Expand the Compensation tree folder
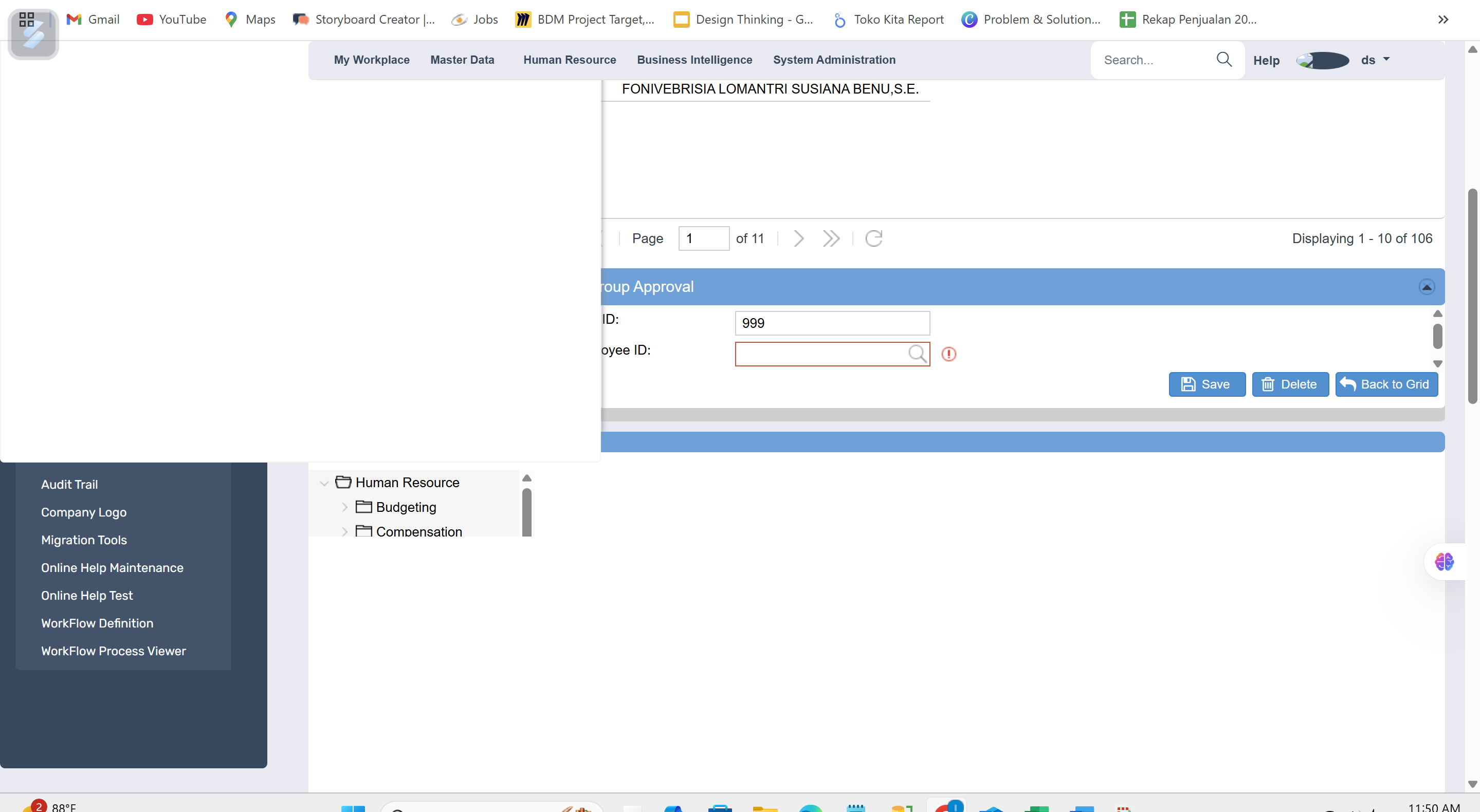The height and width of the screenshot is (812, 1480). coord(345,532)
